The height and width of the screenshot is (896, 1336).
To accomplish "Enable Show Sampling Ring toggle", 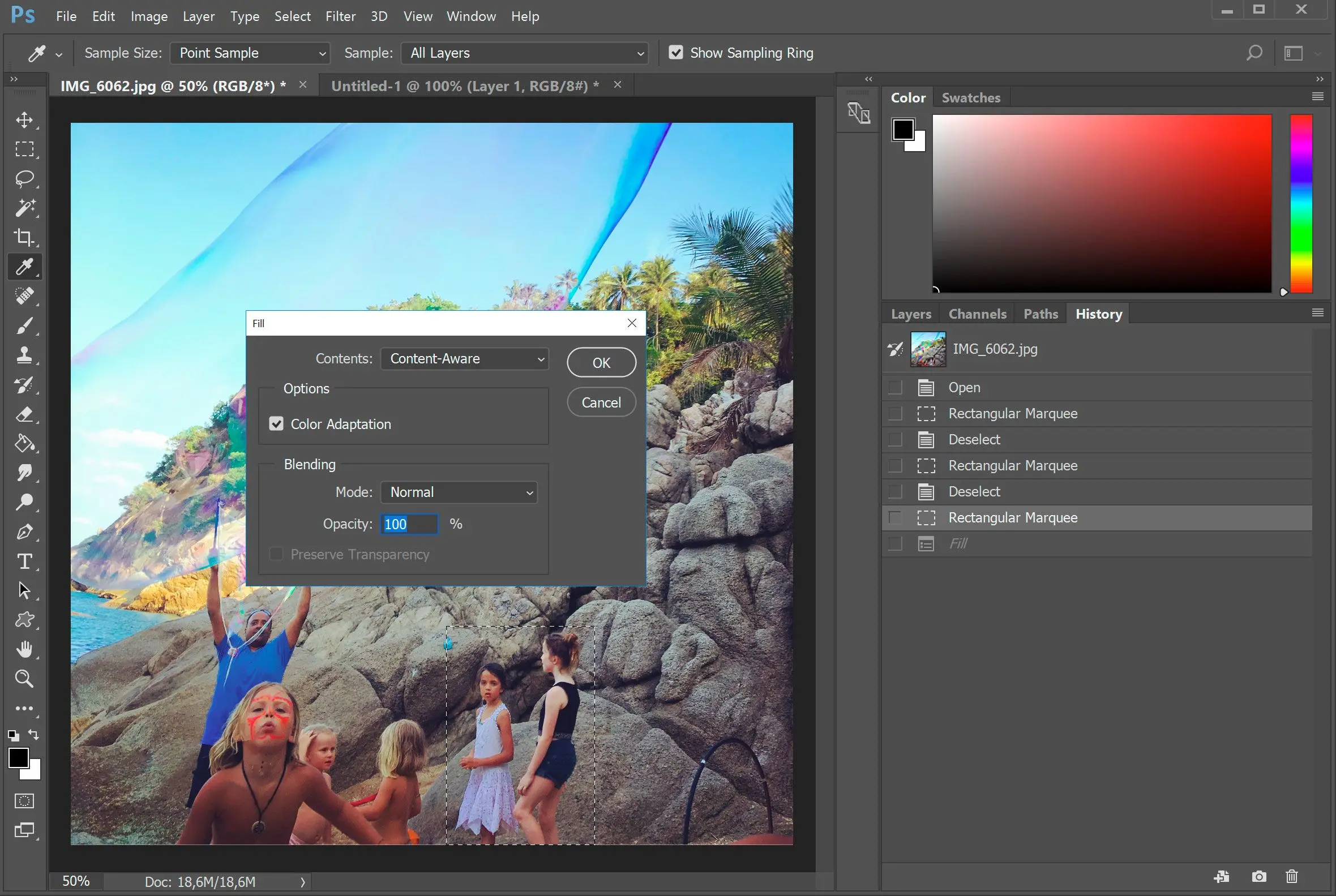I will pyautogui.click(x=677, y=52).
